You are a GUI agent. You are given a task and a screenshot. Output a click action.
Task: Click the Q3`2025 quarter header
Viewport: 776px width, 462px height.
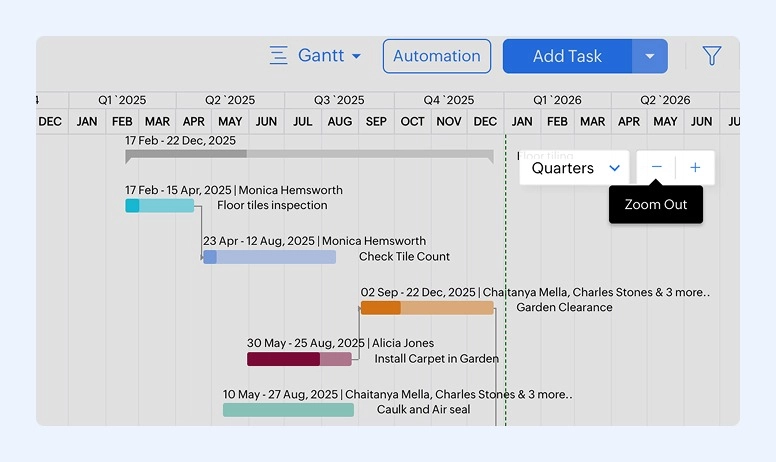[339, 100]
